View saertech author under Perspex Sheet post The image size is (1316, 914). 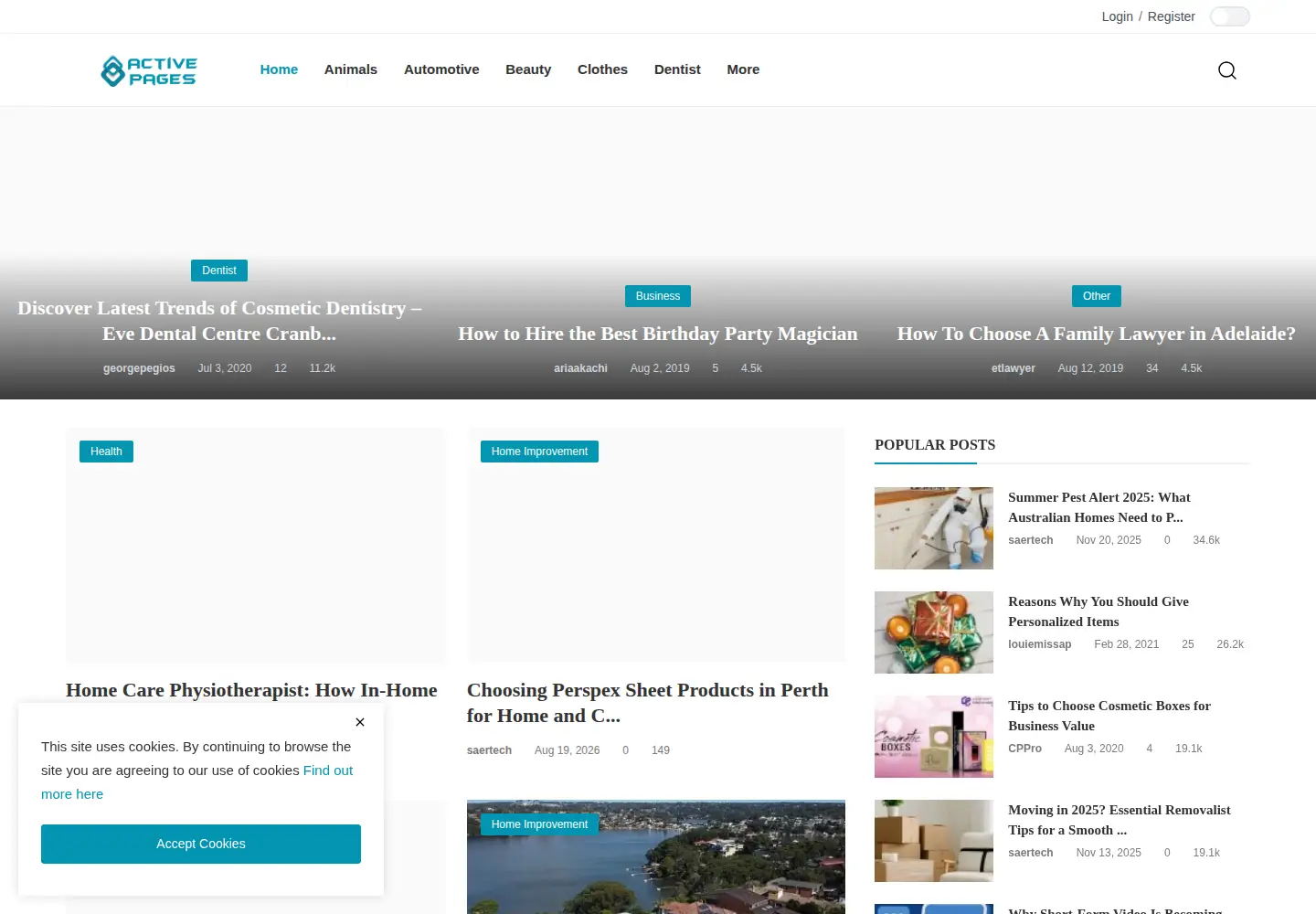coord(489,750)
